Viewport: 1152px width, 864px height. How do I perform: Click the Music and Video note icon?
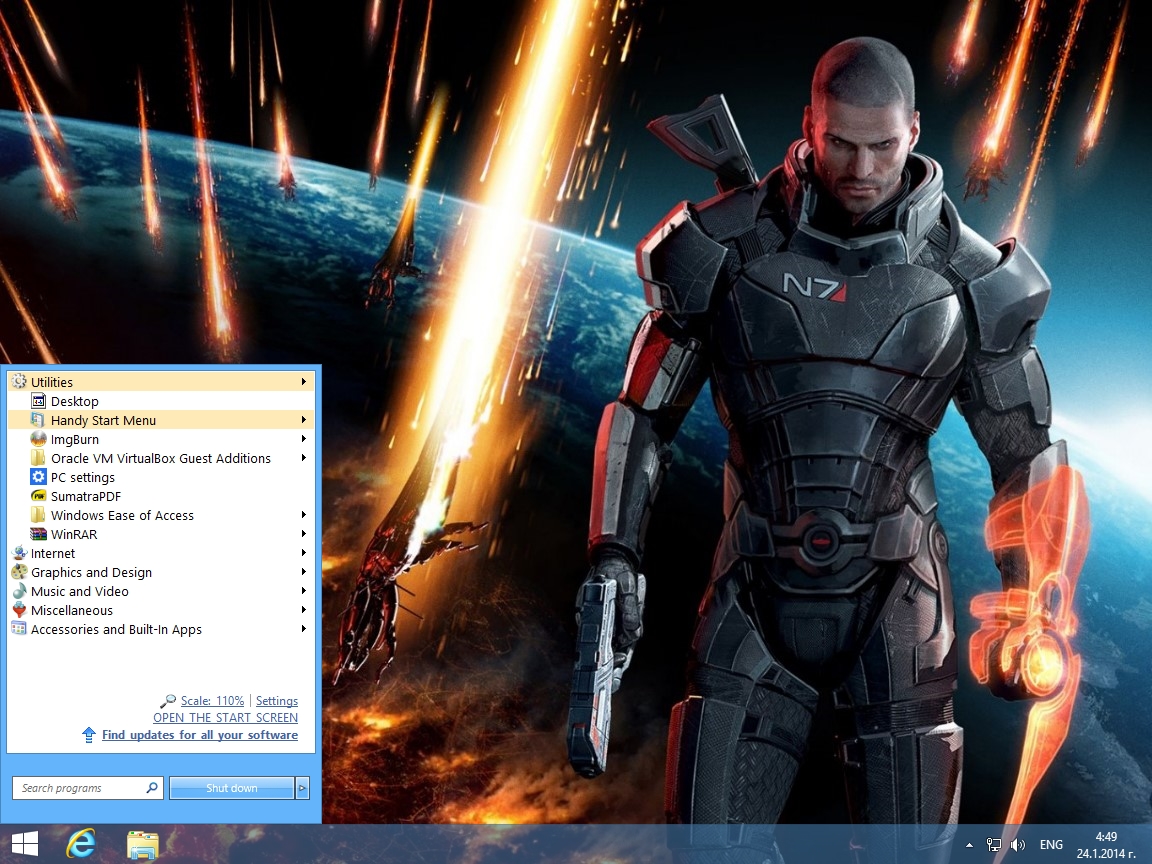tap(19, 591)
